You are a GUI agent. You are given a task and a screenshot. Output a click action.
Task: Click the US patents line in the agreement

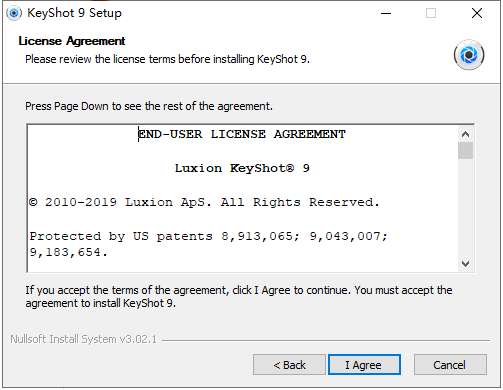coord(208,244)
